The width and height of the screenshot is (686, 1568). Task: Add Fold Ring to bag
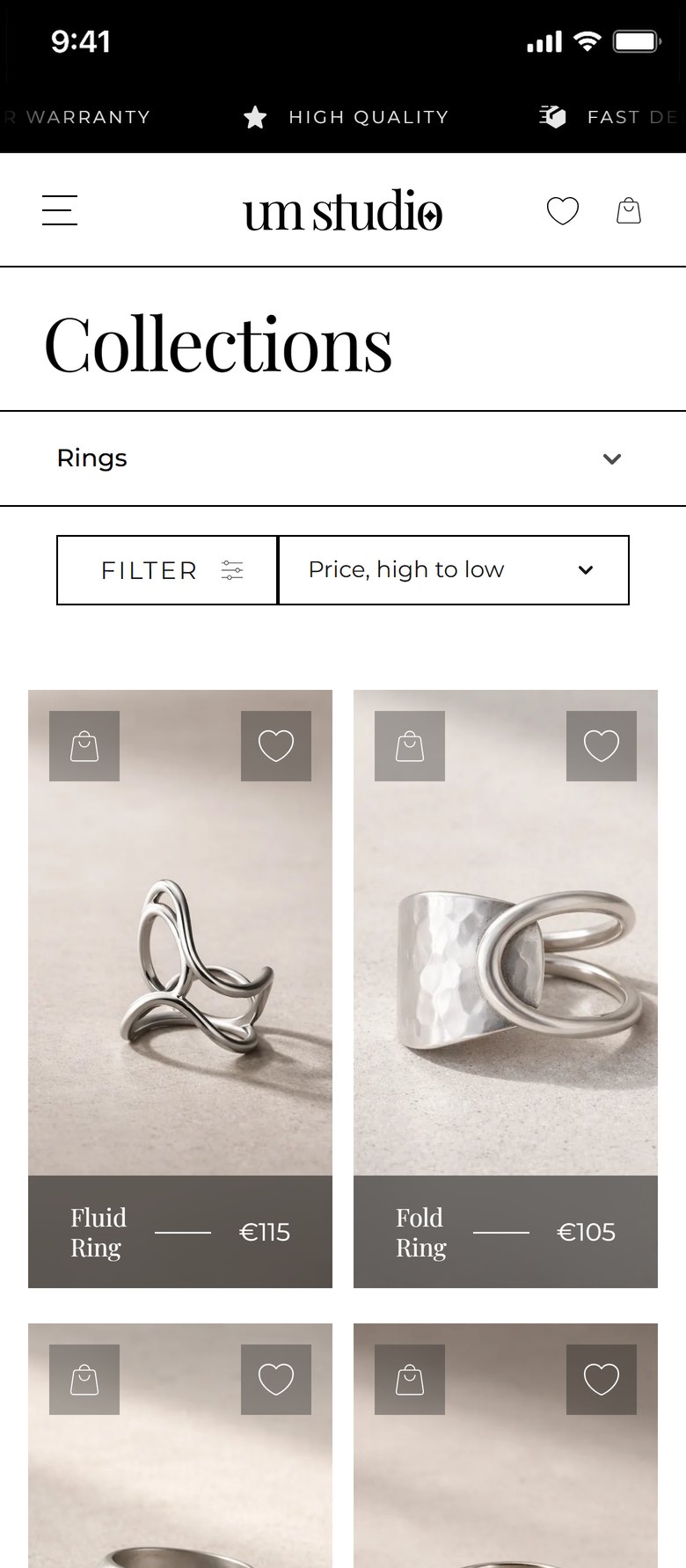[x=410, y=746]
